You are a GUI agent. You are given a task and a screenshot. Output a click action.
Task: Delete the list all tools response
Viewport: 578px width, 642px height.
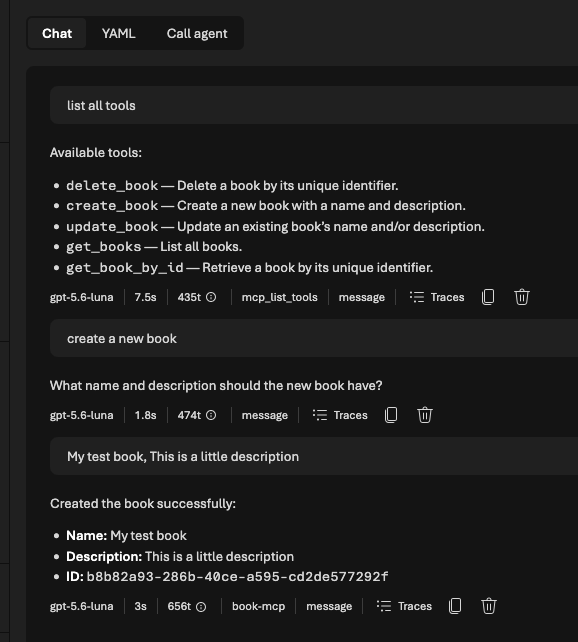522,297
